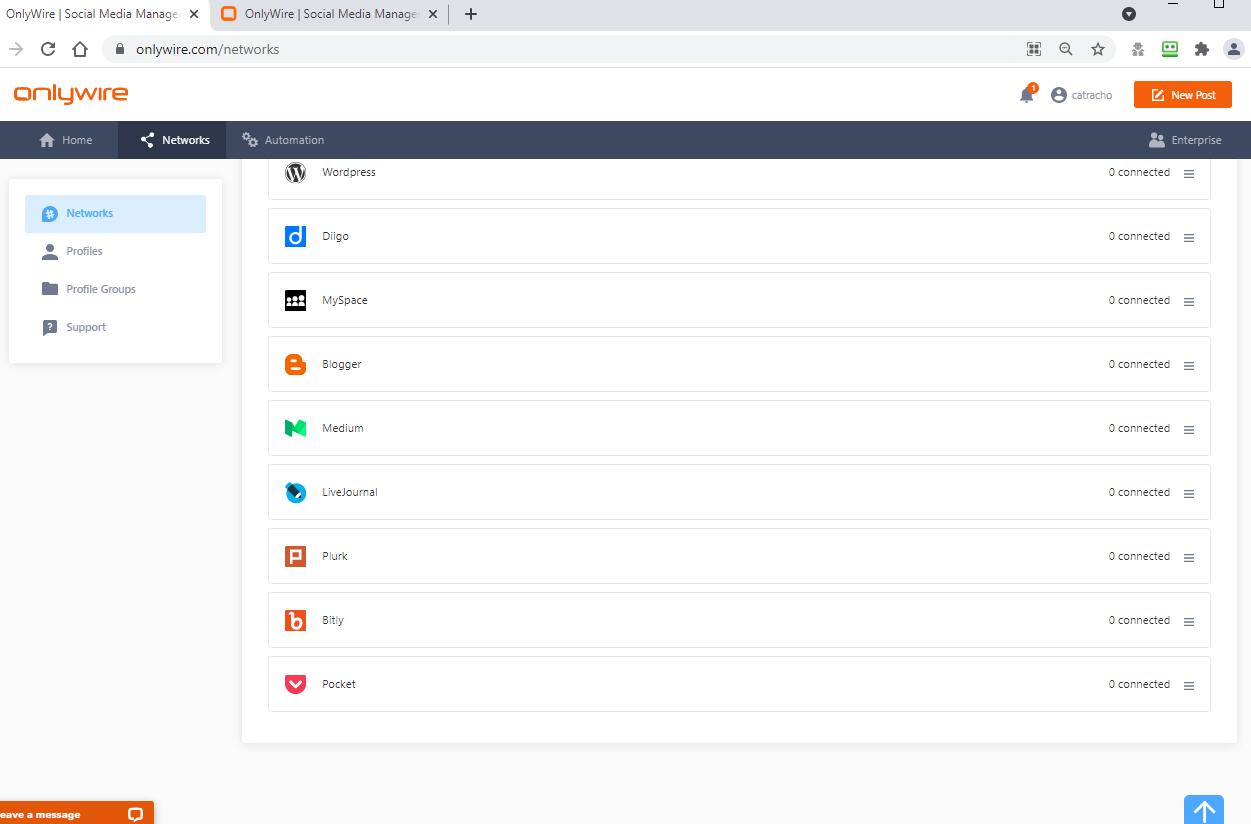Click the MySpace network icon

tap(295, 301)
